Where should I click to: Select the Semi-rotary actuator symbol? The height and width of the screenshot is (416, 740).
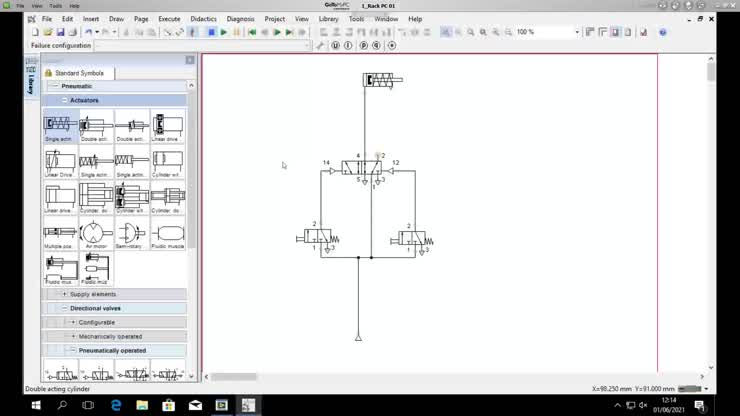[x=132, y=233]
